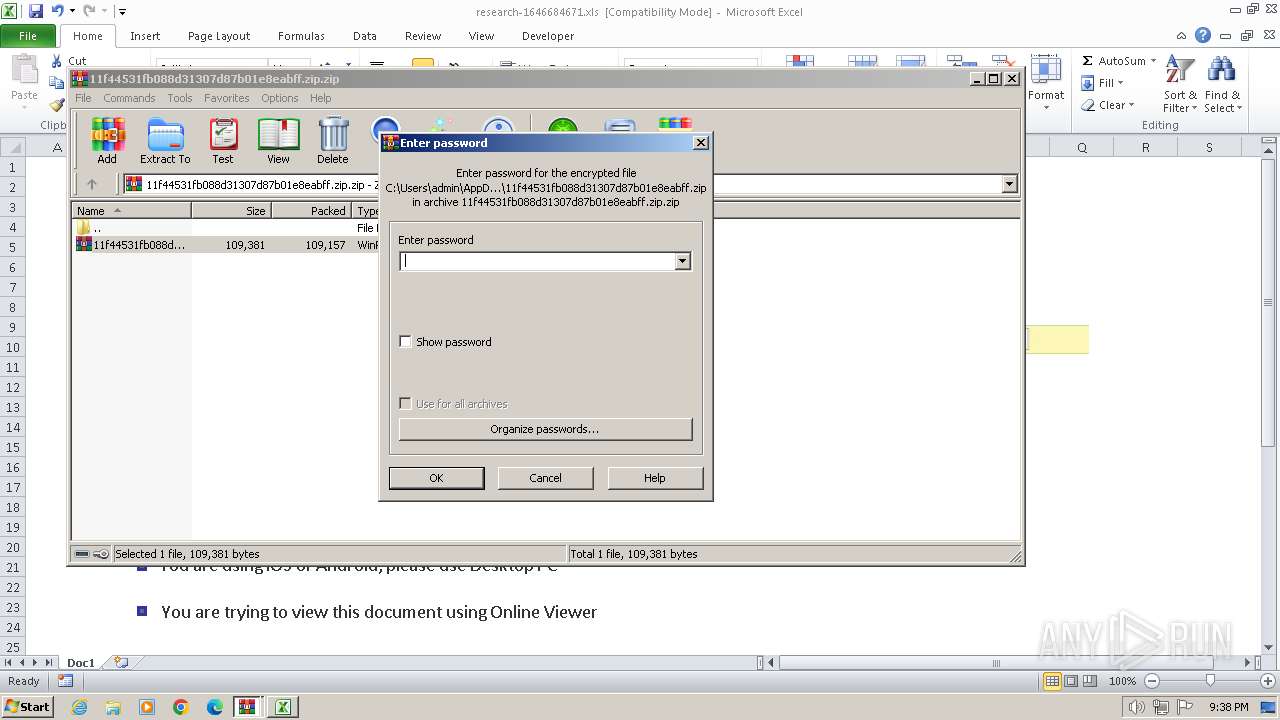Screen dimensions: 1280x720
Task: Adjust the Excel zoom slider handle
Action: (x=1209, y=681)
